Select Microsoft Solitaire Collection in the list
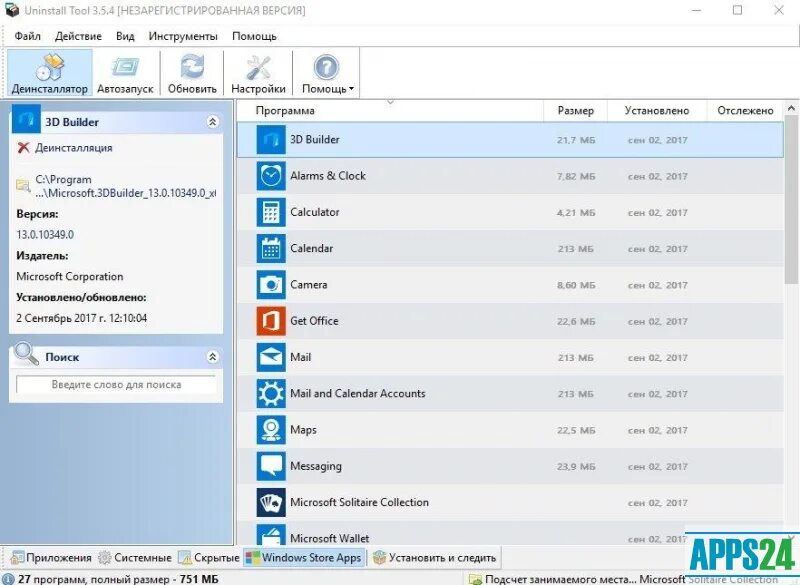Viewport: 800px width, 585px height. click(x=359, y=502)
